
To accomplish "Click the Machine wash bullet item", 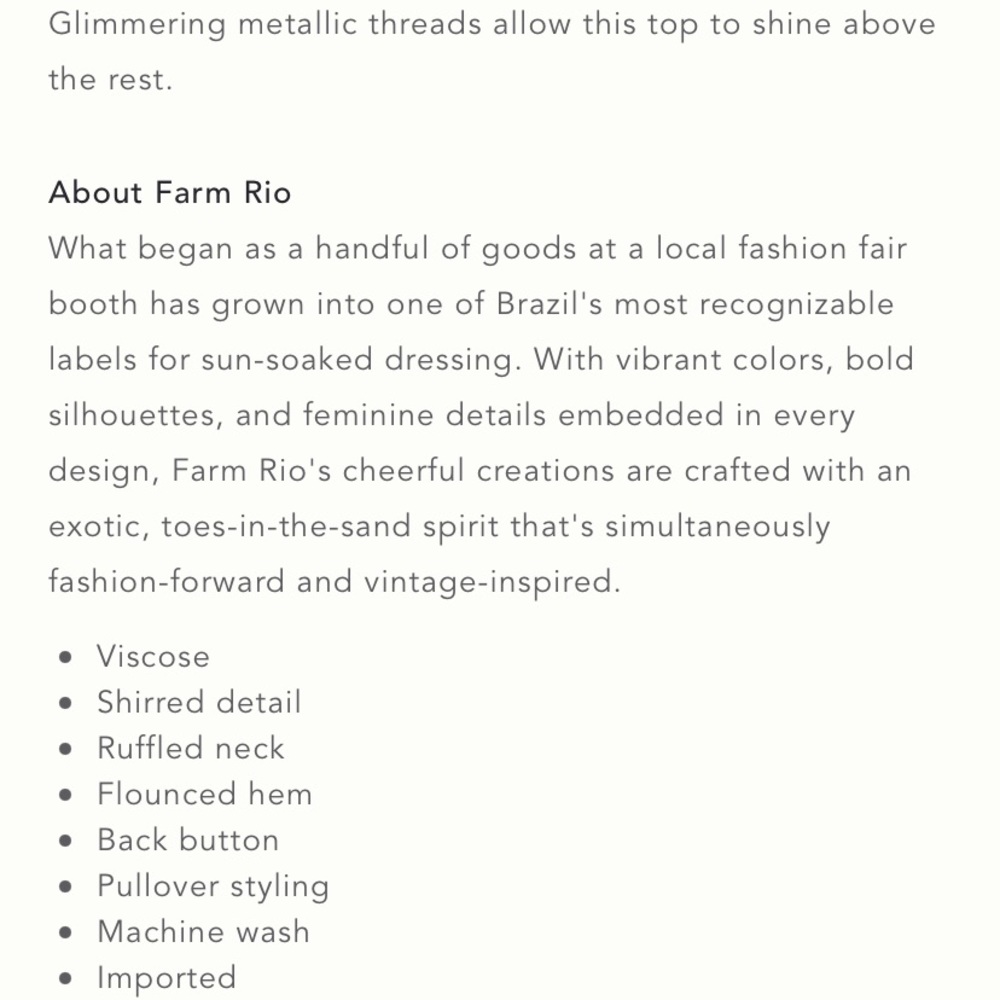I will 203,932.
